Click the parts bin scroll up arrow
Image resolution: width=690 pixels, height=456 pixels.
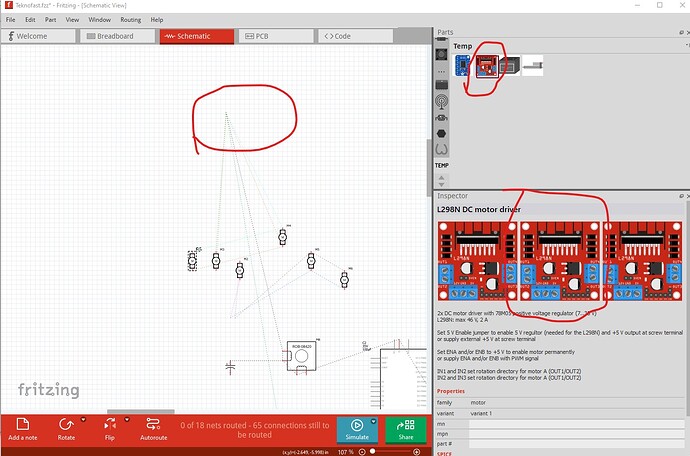click(441, 177)
